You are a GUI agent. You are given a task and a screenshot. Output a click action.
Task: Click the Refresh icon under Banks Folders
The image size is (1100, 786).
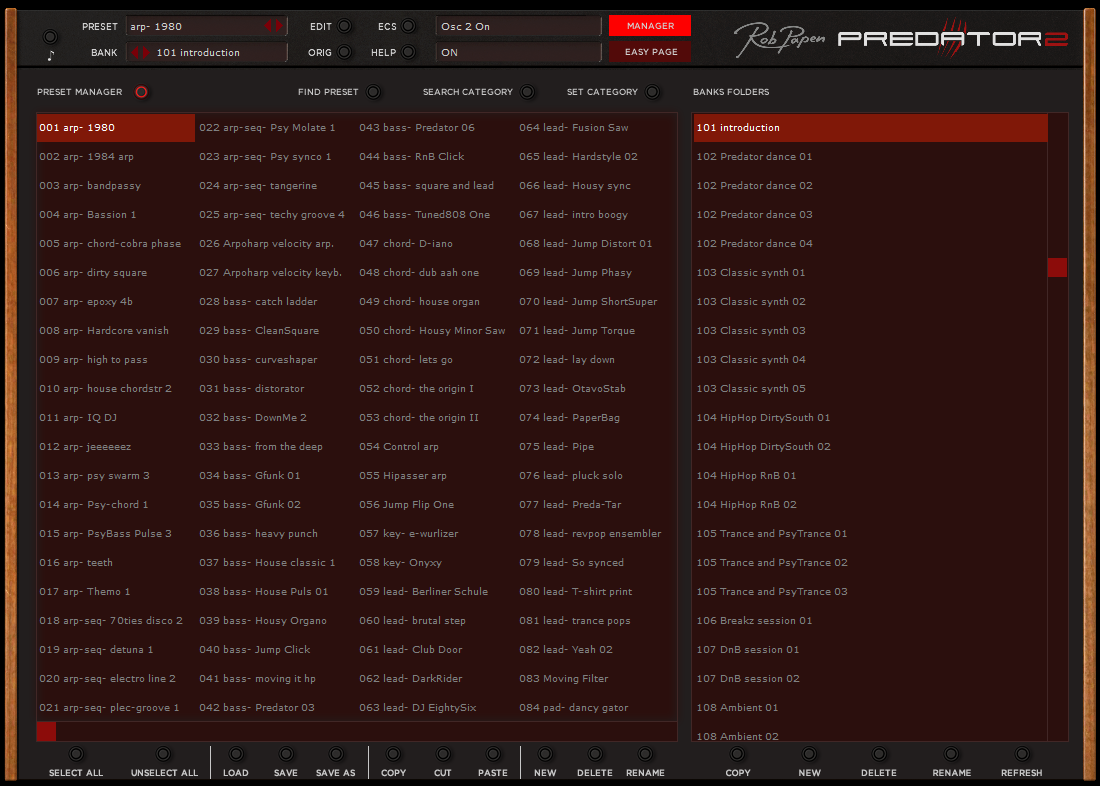tap(1021, 756)
